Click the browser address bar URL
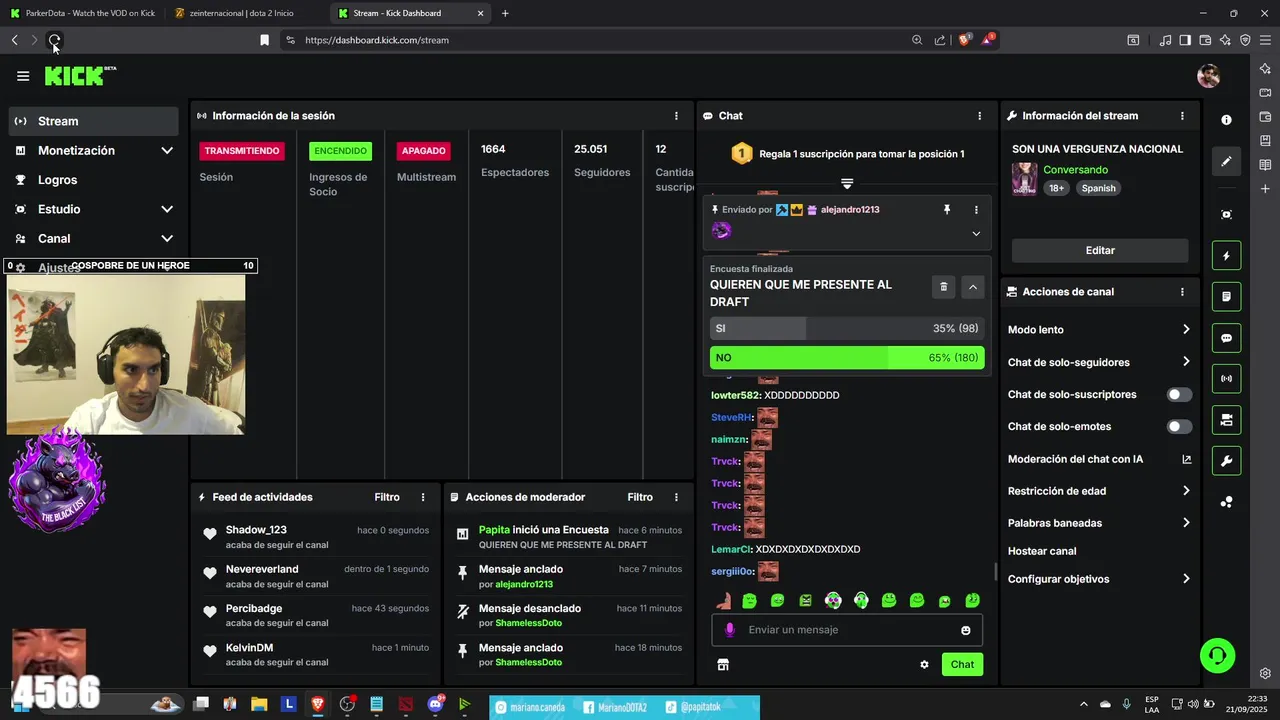The width and height of the screenshot is (1280, 720). (377, 40)
